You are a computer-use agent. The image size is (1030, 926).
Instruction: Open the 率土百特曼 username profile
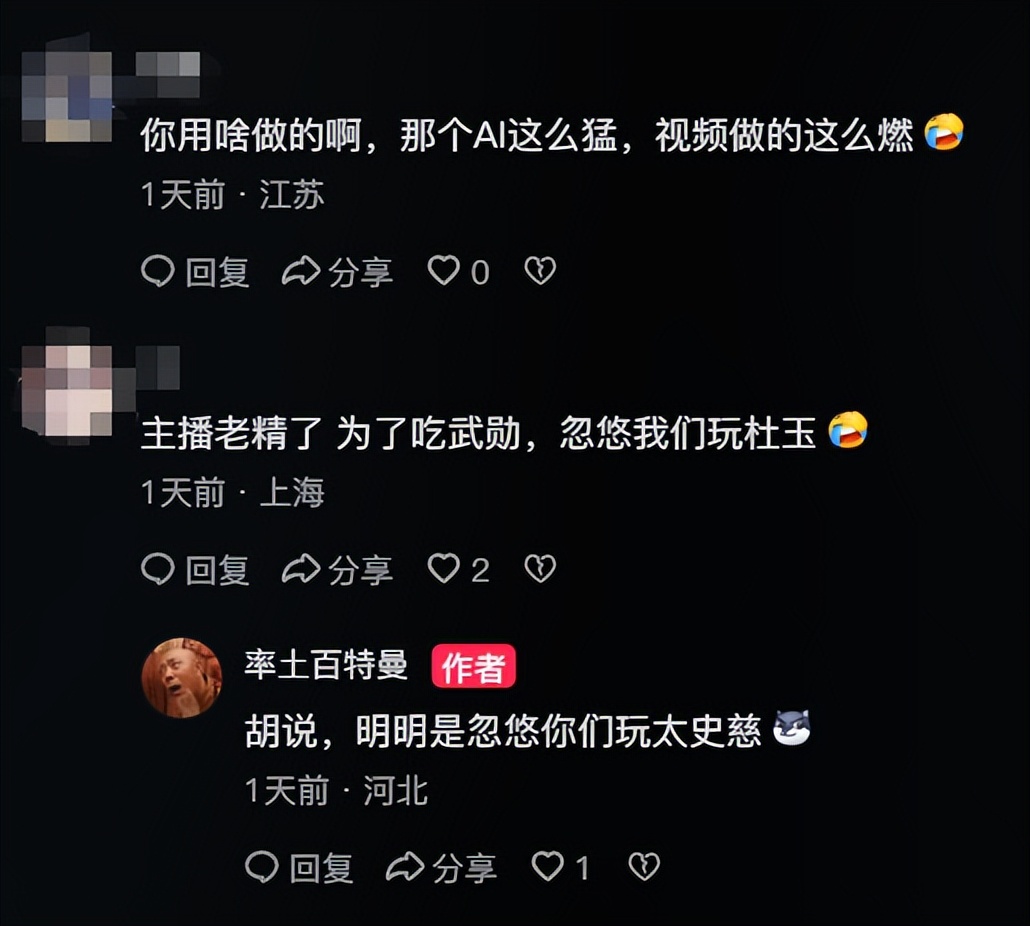pyautogui.click(x=326, y=665)
